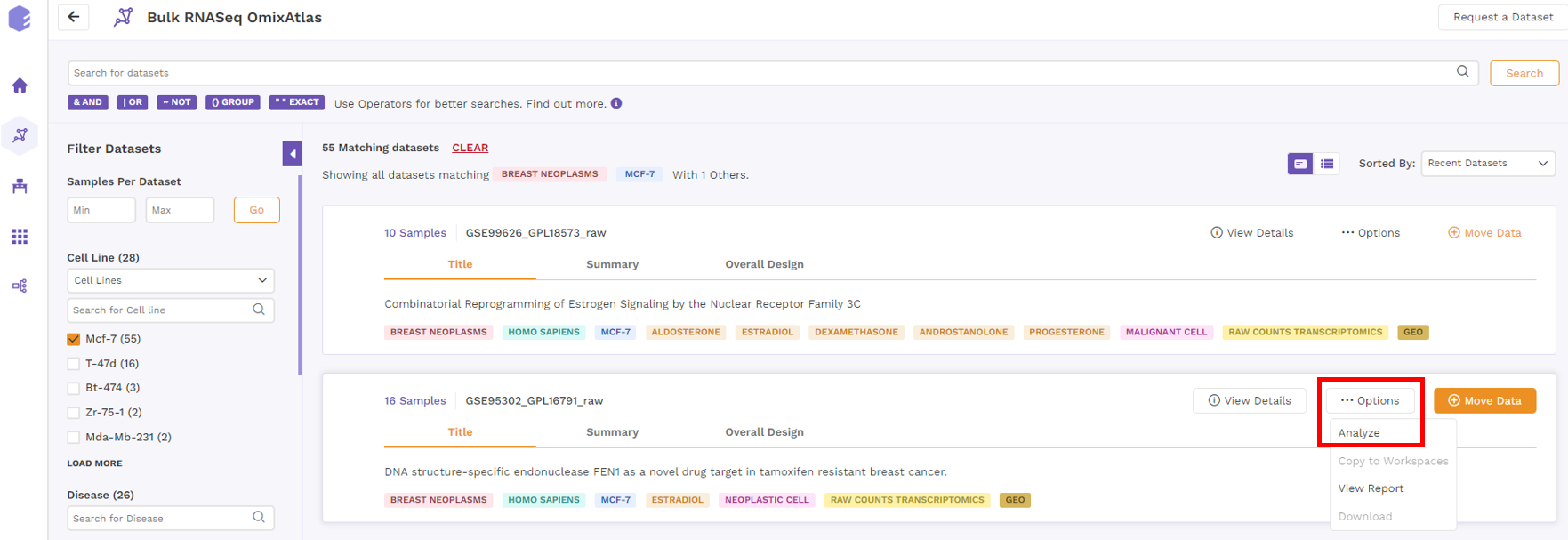Click the orange Search button

[1524, 73]
